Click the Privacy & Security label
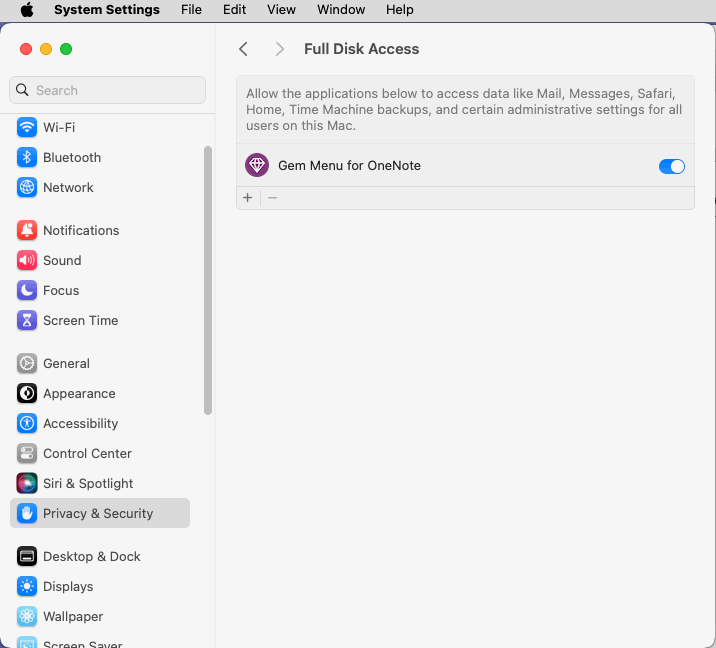 pos(98,513)
